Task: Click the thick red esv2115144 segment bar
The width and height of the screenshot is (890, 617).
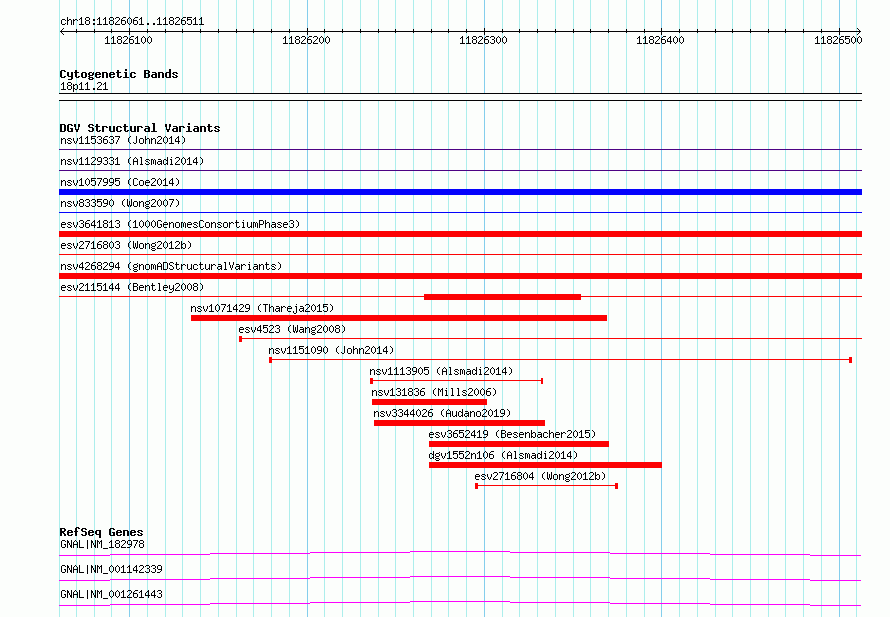Action: [502, 297]
